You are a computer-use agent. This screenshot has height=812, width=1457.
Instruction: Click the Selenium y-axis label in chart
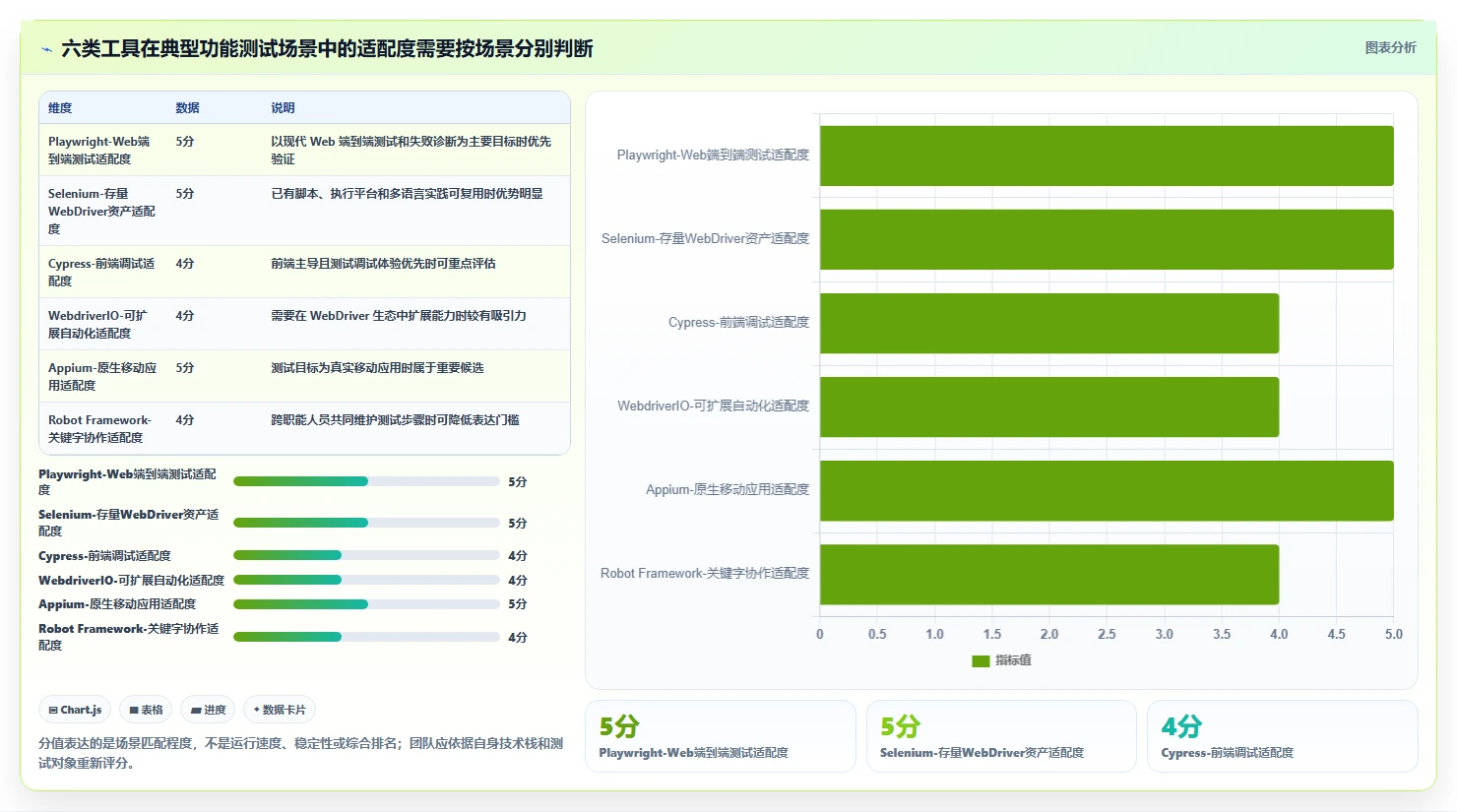705,239
